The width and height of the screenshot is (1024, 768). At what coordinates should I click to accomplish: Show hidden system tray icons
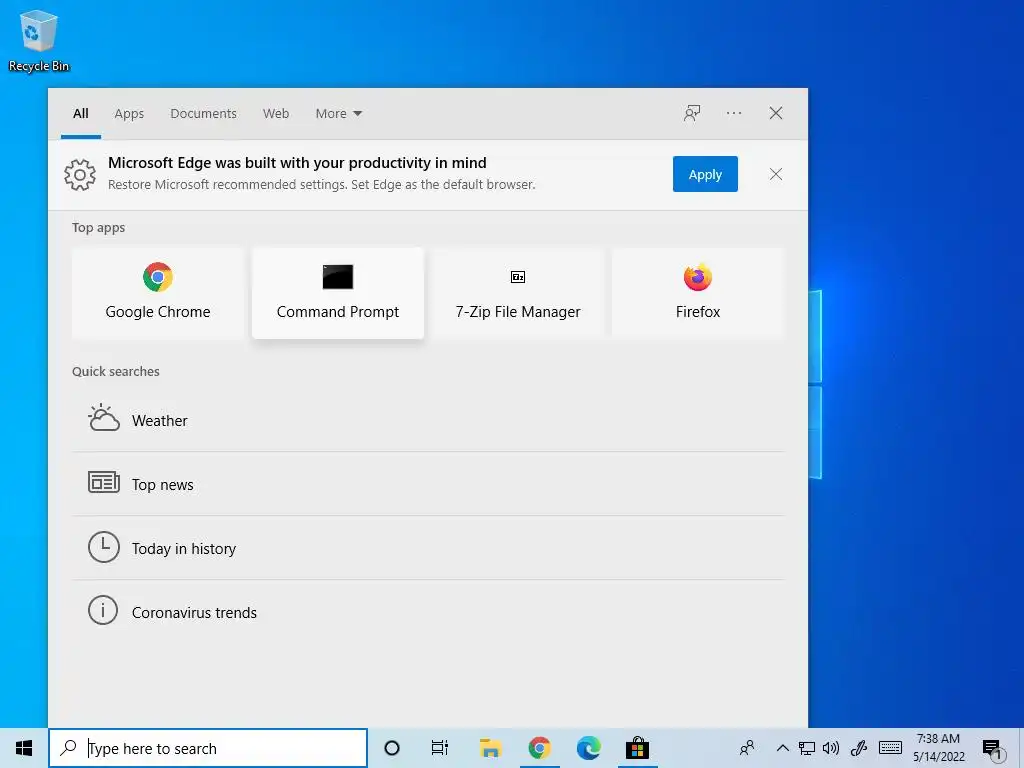(x=782, y=748)
